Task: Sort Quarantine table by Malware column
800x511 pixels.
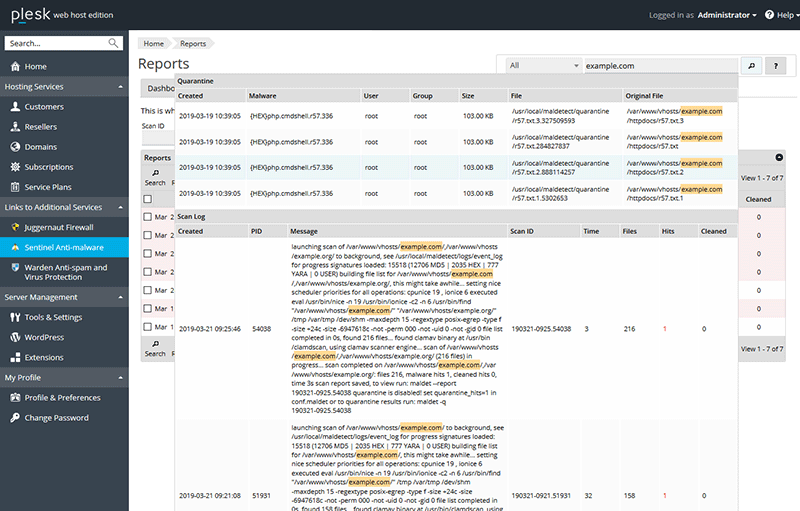Action: click(303, 95)
